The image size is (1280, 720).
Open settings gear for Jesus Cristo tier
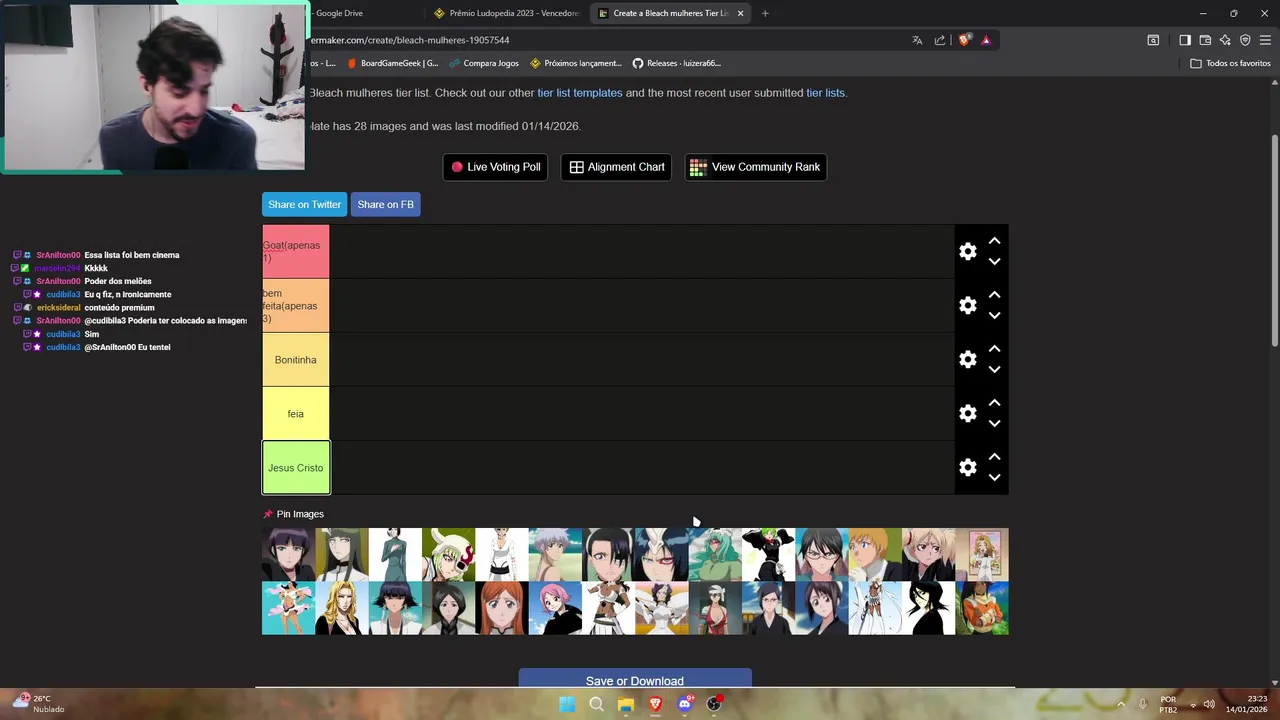[967, 468]
